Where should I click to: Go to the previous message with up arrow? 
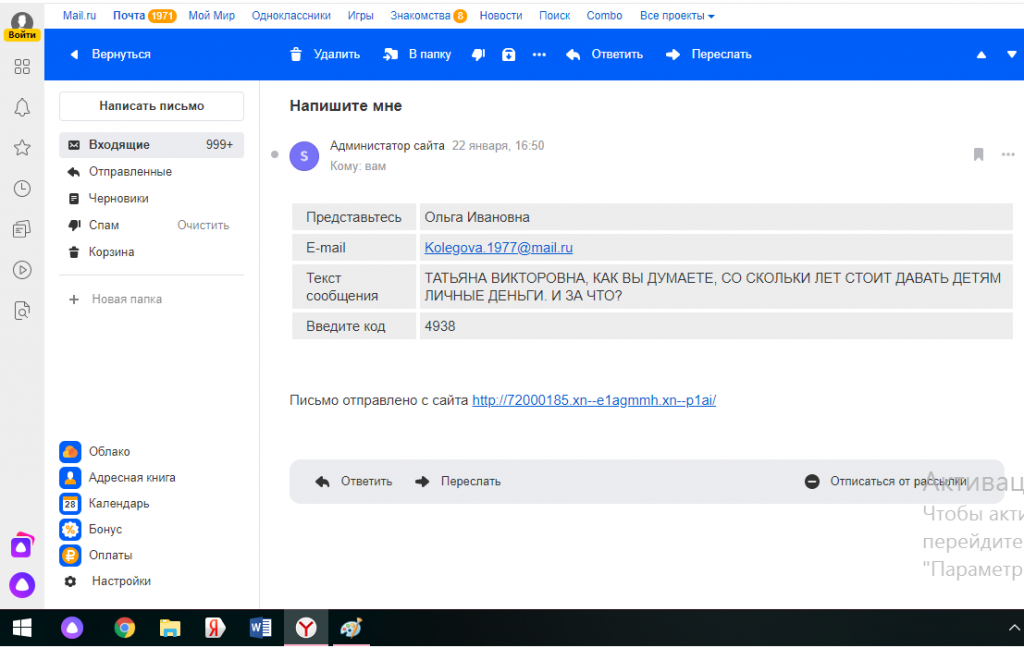point(981,55)
